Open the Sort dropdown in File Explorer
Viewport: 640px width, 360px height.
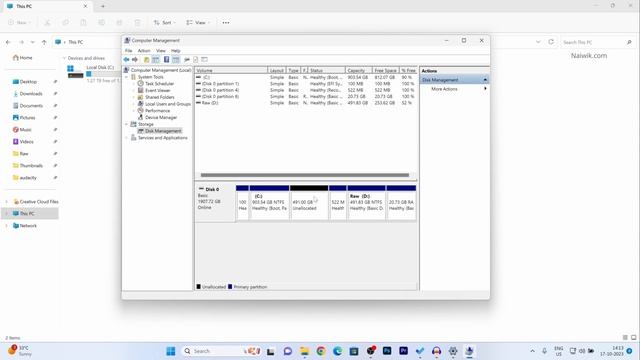[164, 23]
